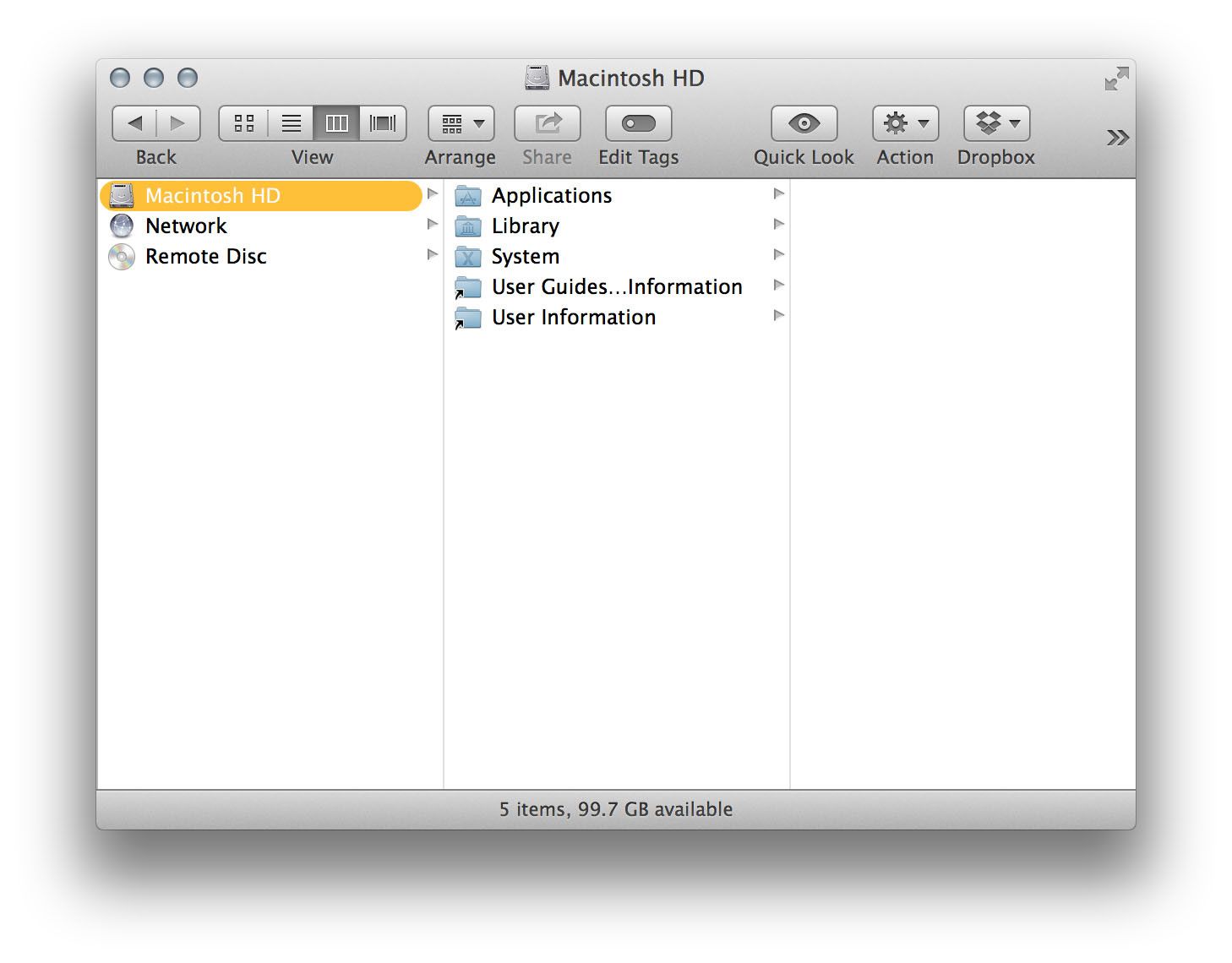
Task: Click the Edit Tags button
Action: (x=638, y=123)
